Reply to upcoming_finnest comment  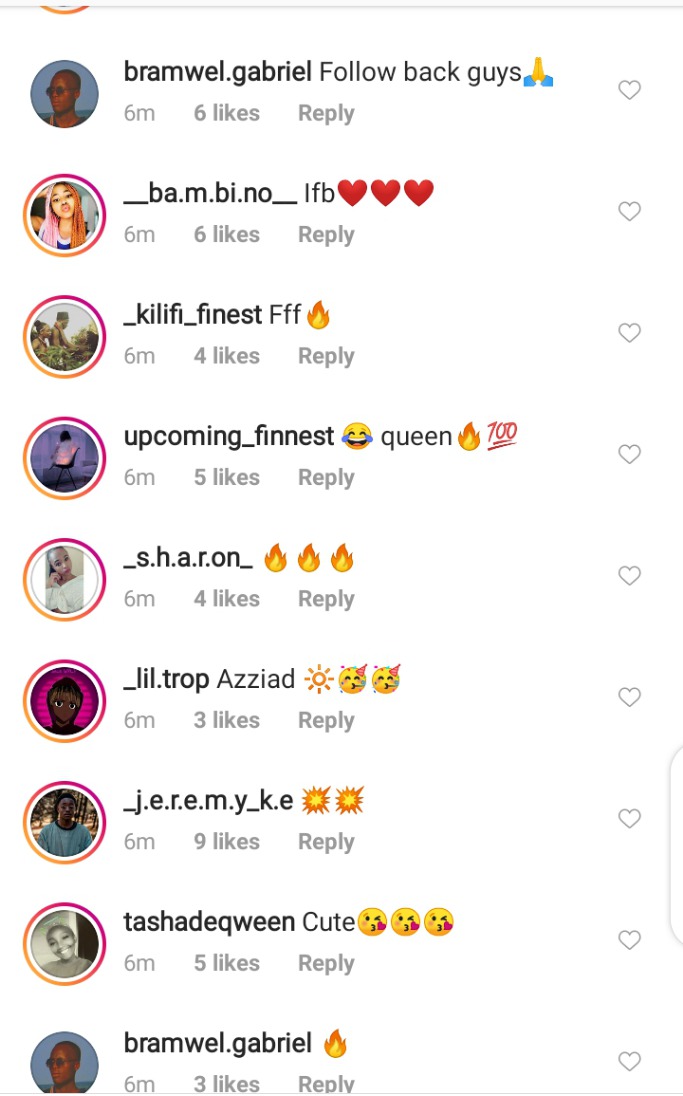tap(326, 477)
